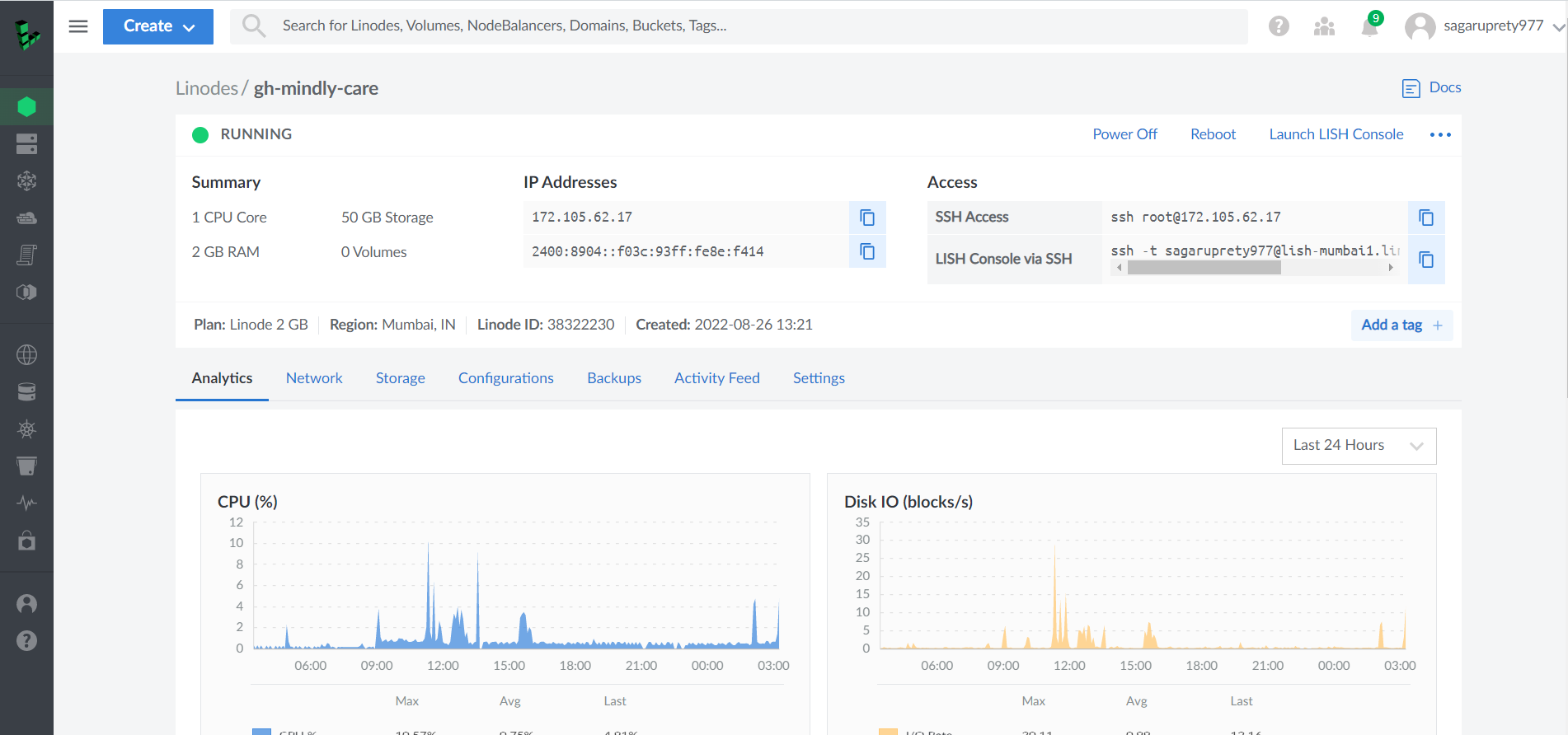Go to Linodes breadcrumb link
This screenshot has height=735, width=1568.
pos(206,88)
